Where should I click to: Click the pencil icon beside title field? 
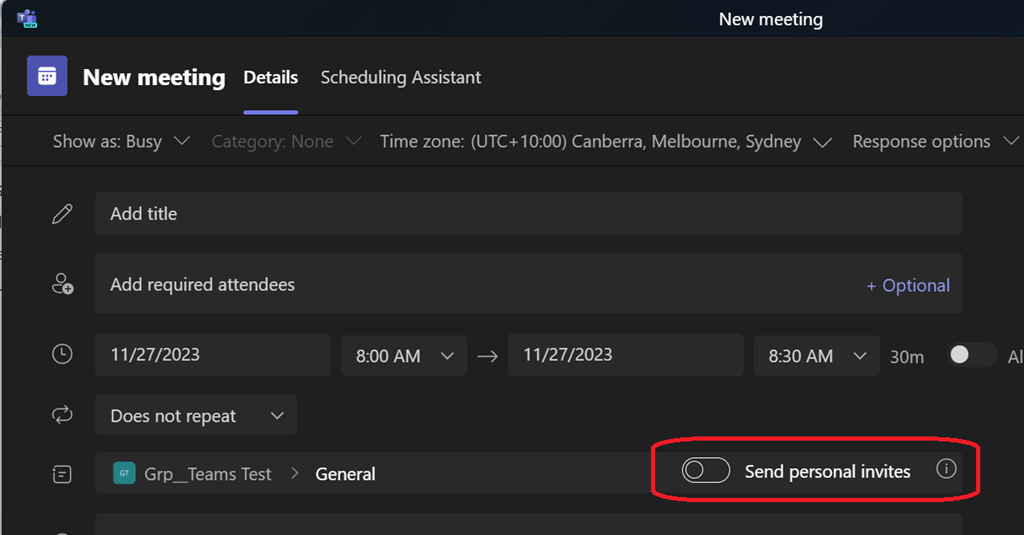point(62,214)
